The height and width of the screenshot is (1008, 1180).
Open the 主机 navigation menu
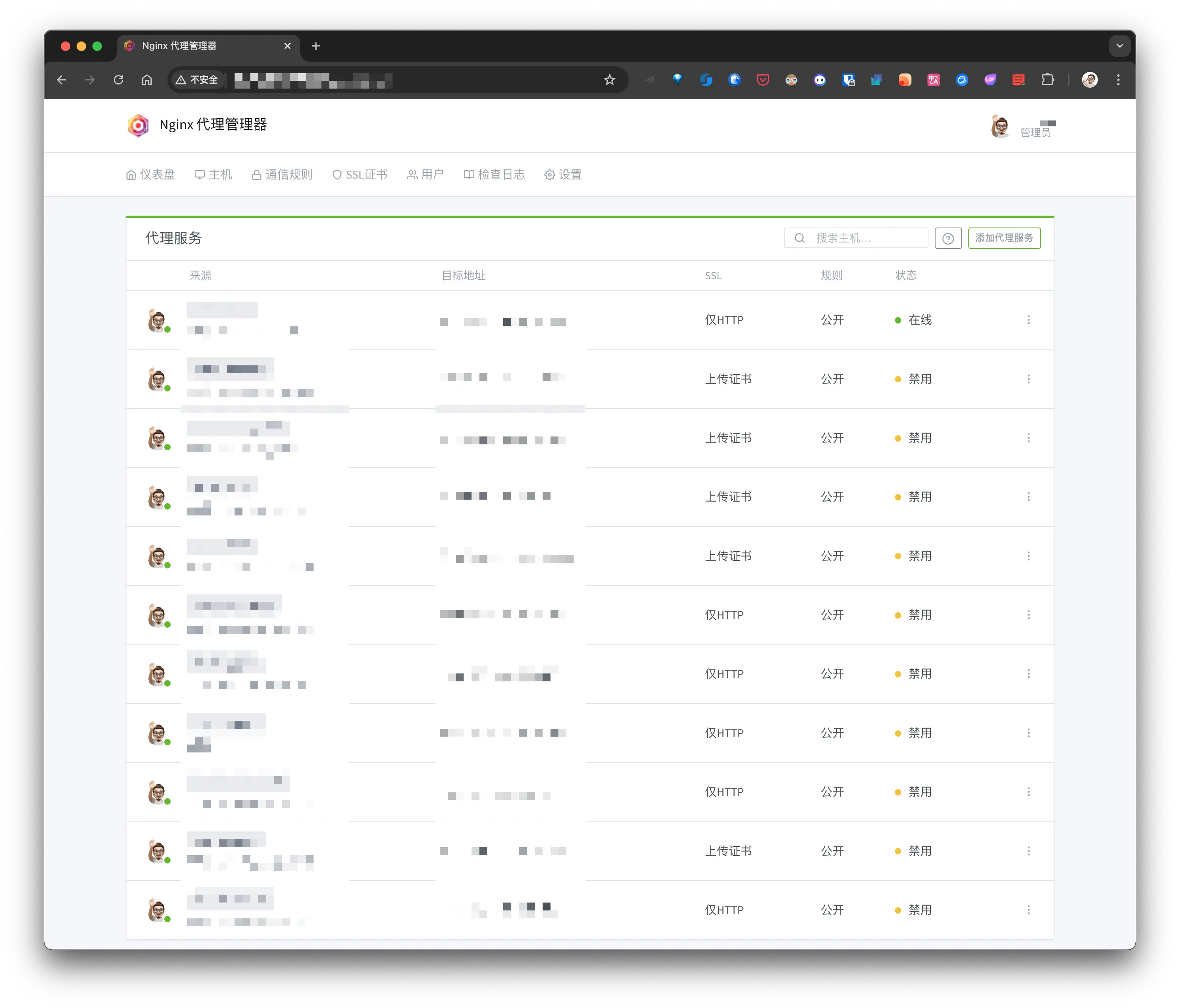coord(214,175)
